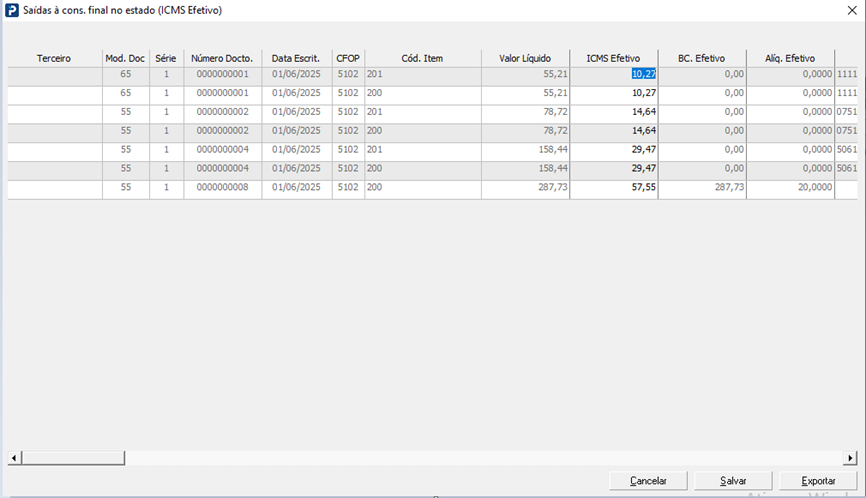Click the Data Escrit. 01/06/2025 in the first row

[x=296, y=75]
